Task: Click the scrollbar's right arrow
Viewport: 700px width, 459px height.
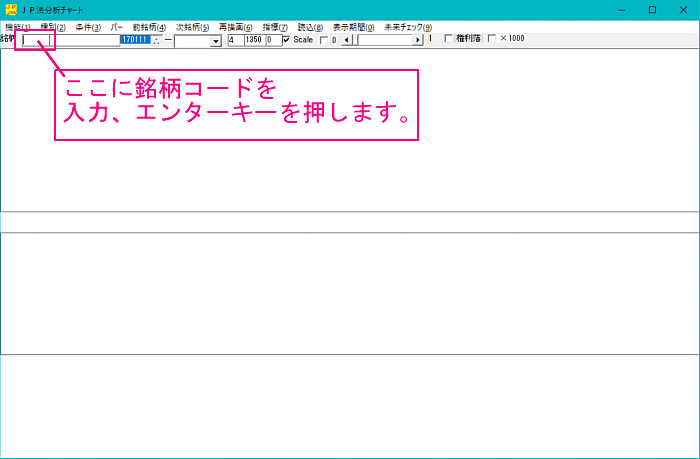Action: [x=418, y=40]
